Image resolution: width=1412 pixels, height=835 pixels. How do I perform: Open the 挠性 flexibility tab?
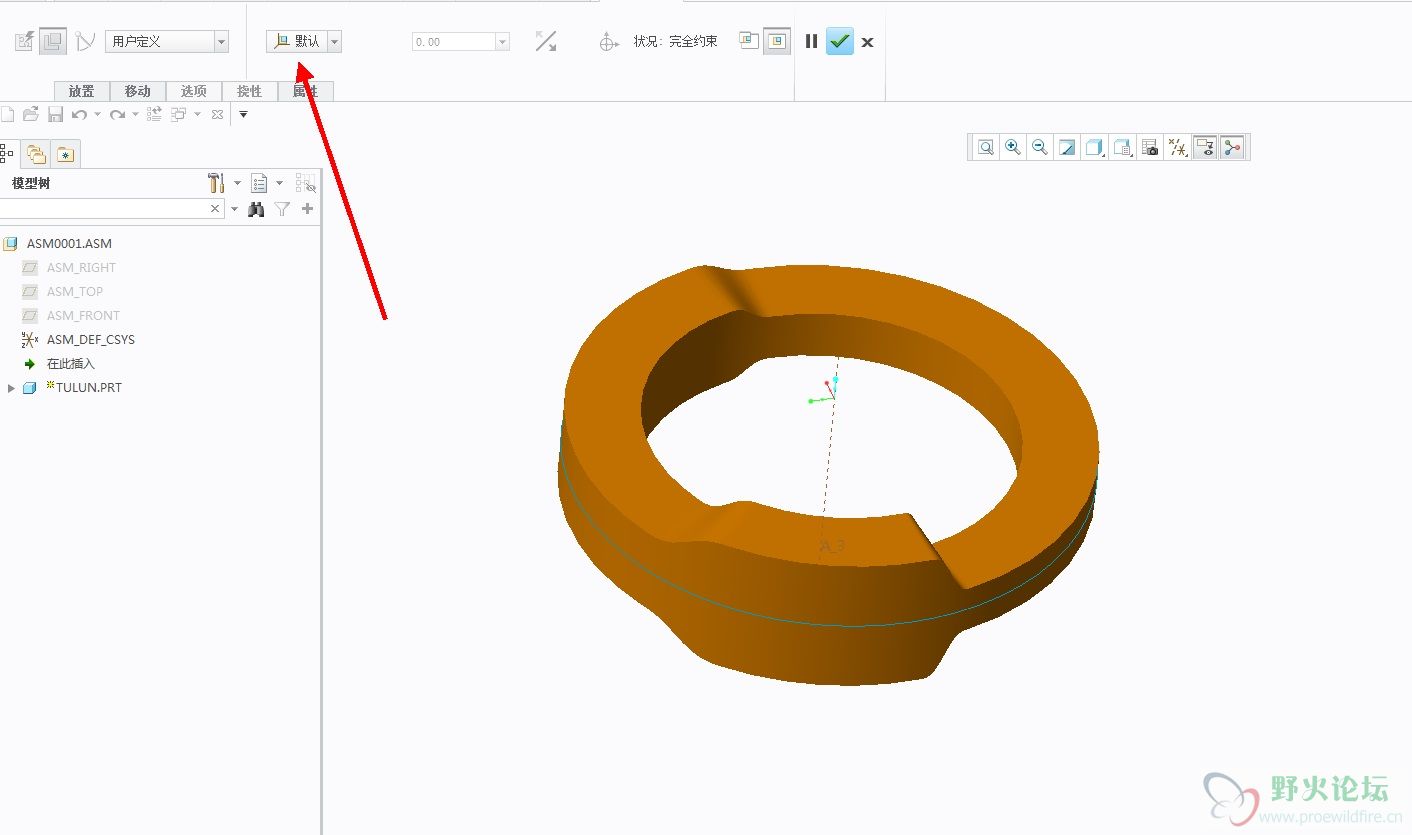coord(249,91)
